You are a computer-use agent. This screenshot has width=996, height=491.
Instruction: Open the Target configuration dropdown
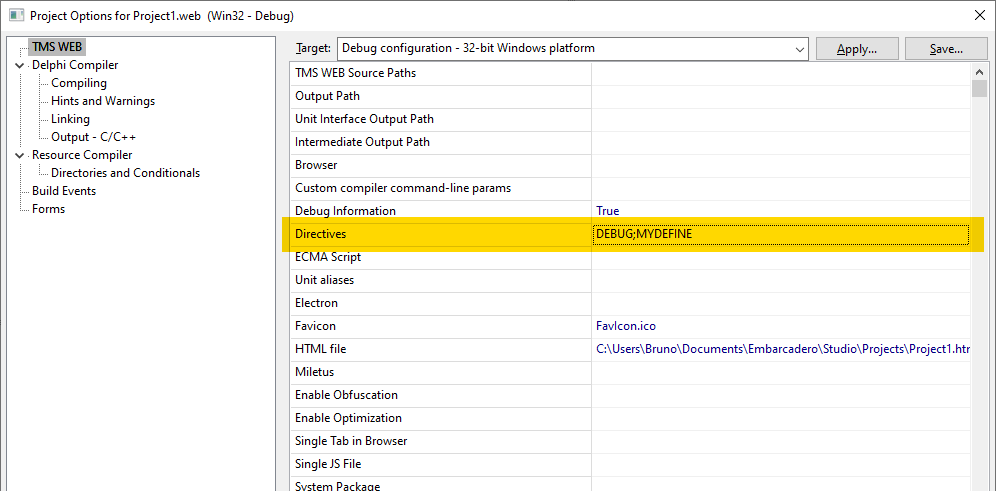point(799,49)
